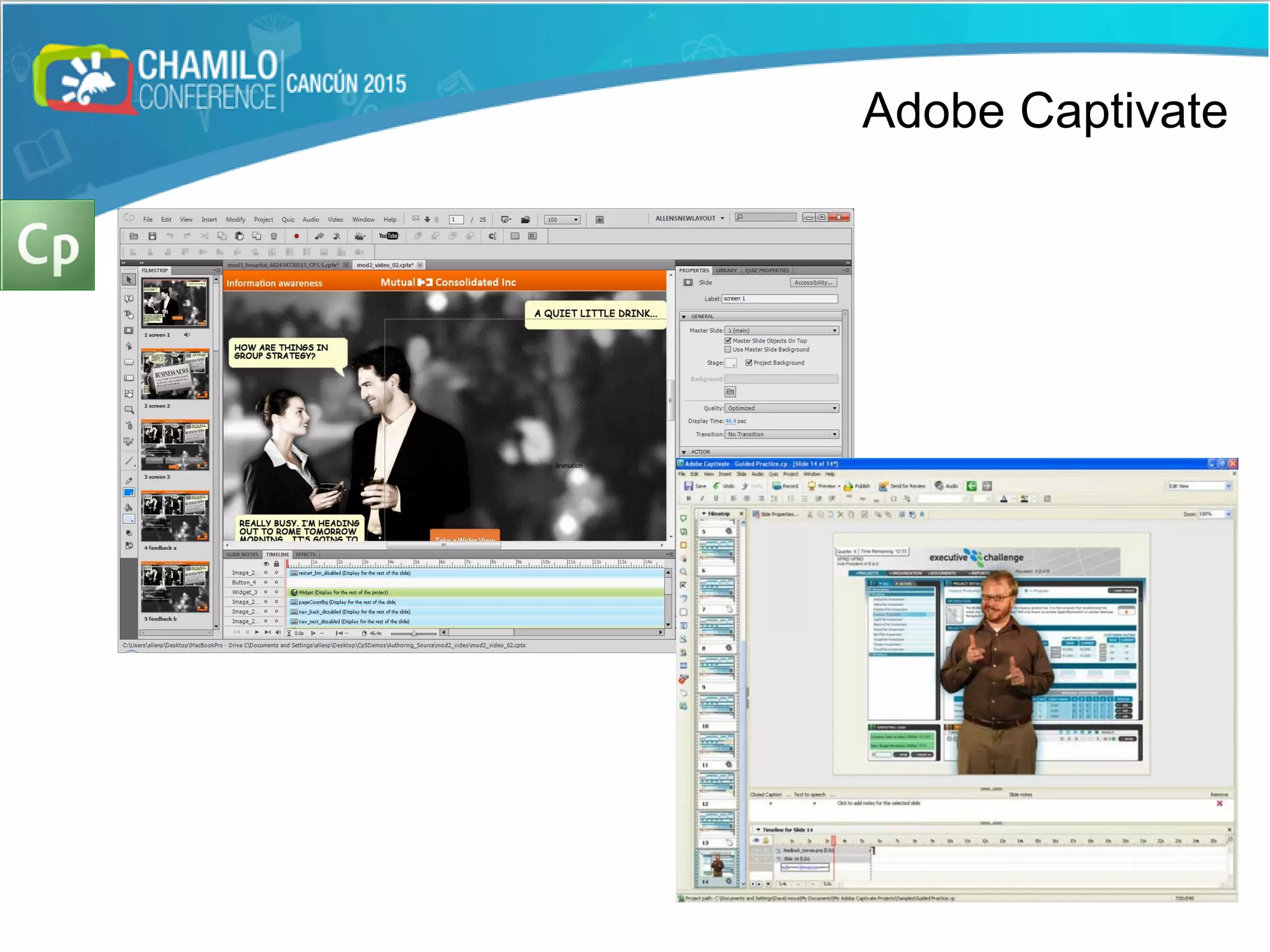Toggle the Project Background checkbox
Viewport: 1270px width, 952px height.
click(749, 363)
